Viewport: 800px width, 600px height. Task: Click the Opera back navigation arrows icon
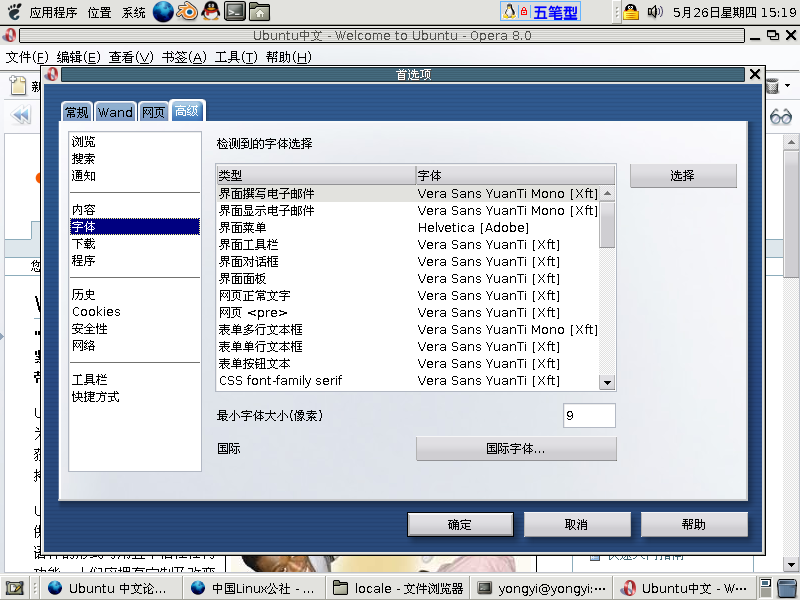[x=21, y=114]
